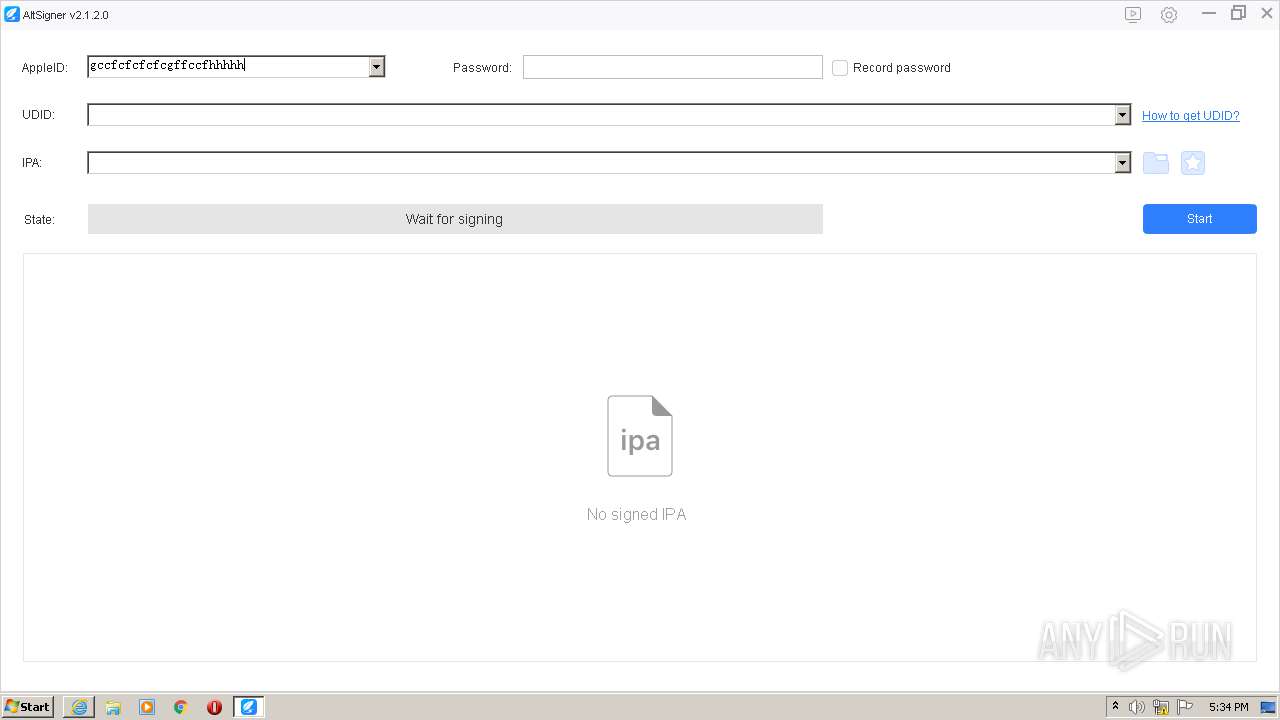Minimize the AltSigner window

(x=1209, y=14)
